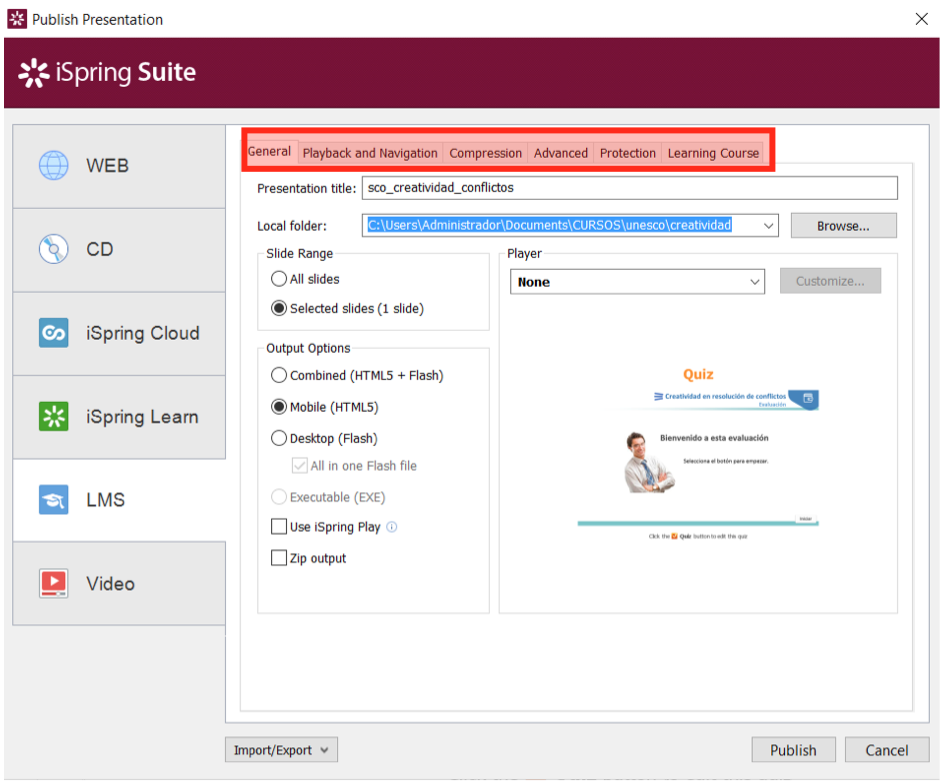Open the Learning Course tab

[x=713, y=153]
